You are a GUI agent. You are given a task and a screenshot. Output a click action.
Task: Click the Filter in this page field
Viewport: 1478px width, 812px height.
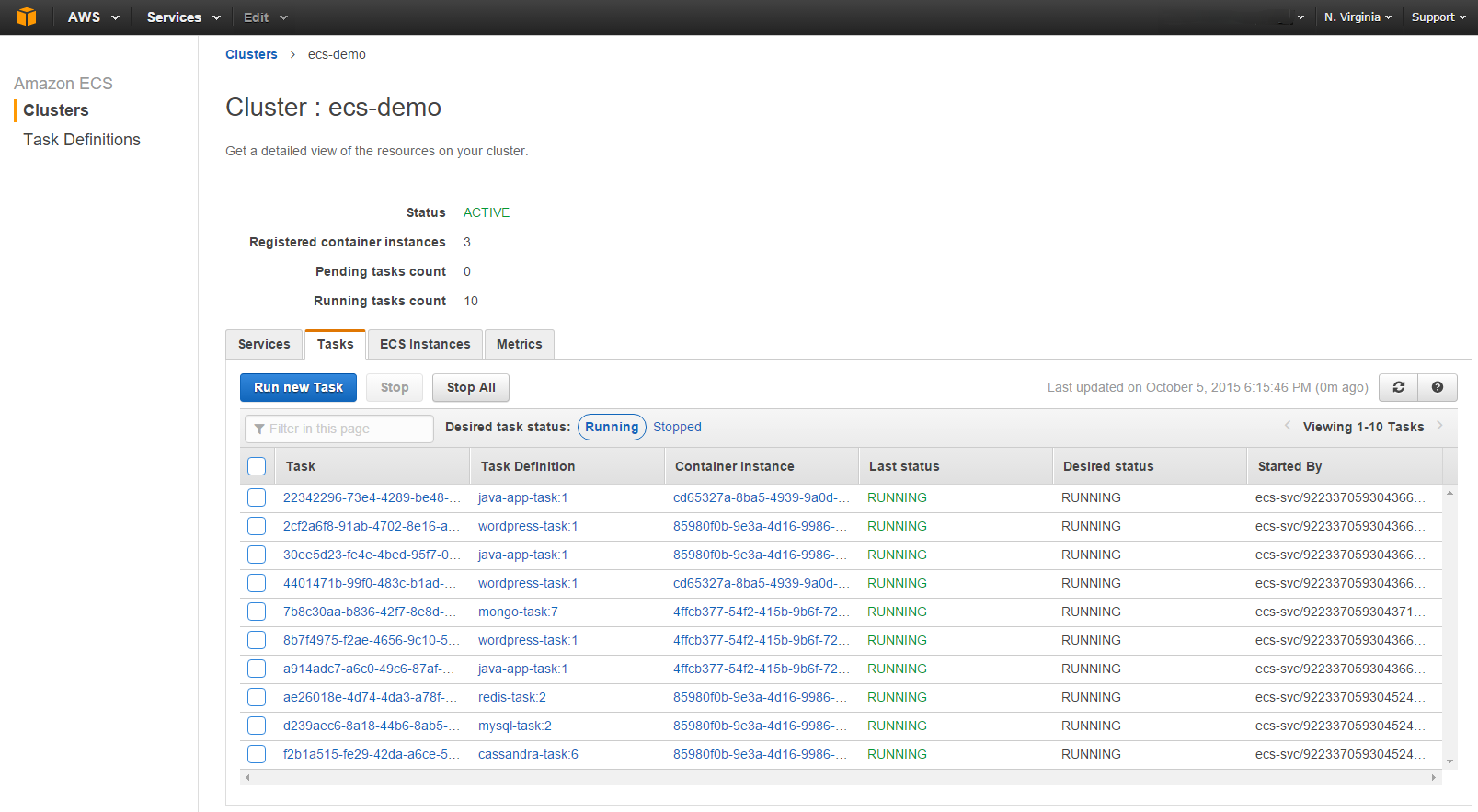[339, 429]
